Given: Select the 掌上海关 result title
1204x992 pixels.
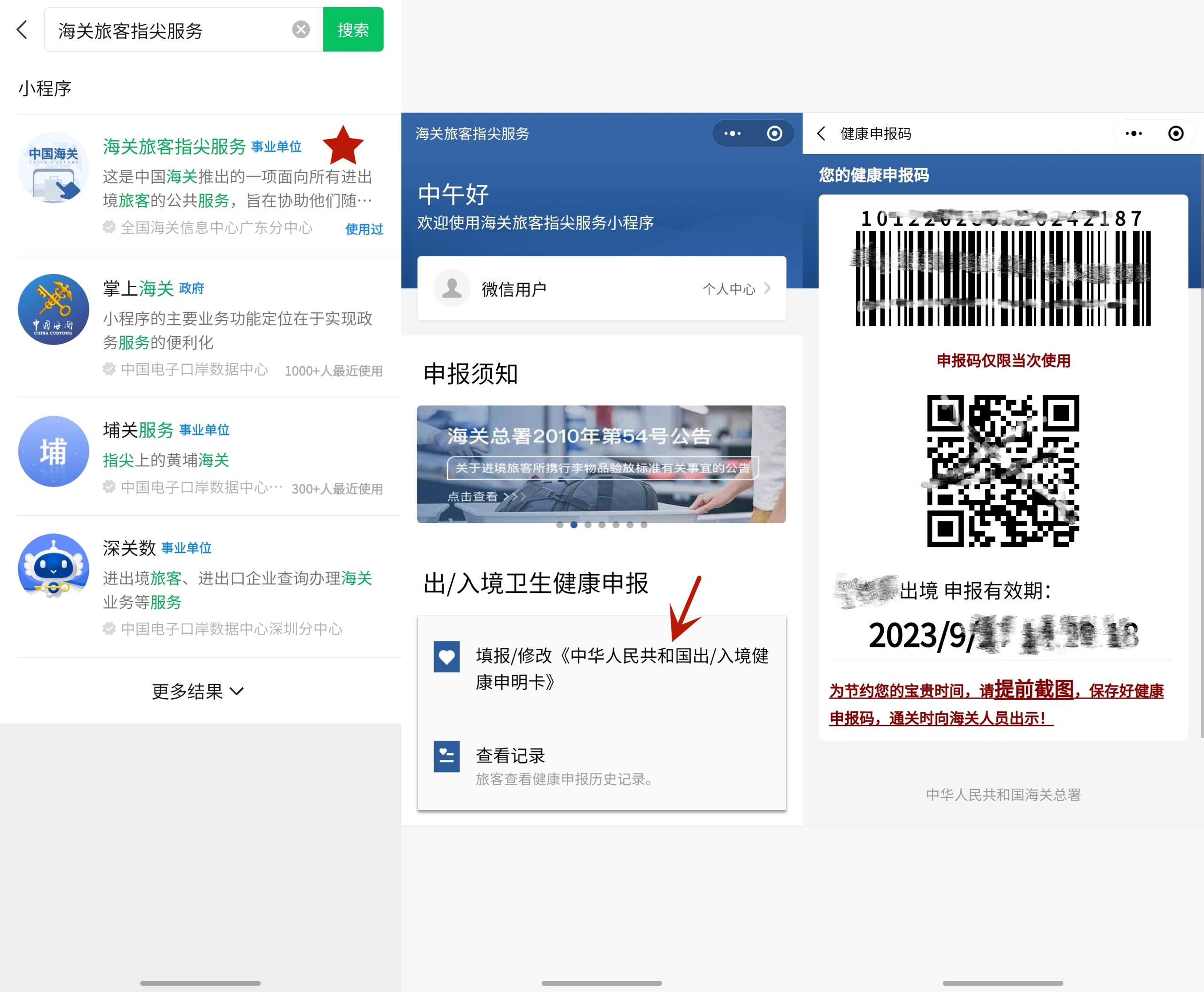Looking at the screenshot, I should [x=138, y=289].
